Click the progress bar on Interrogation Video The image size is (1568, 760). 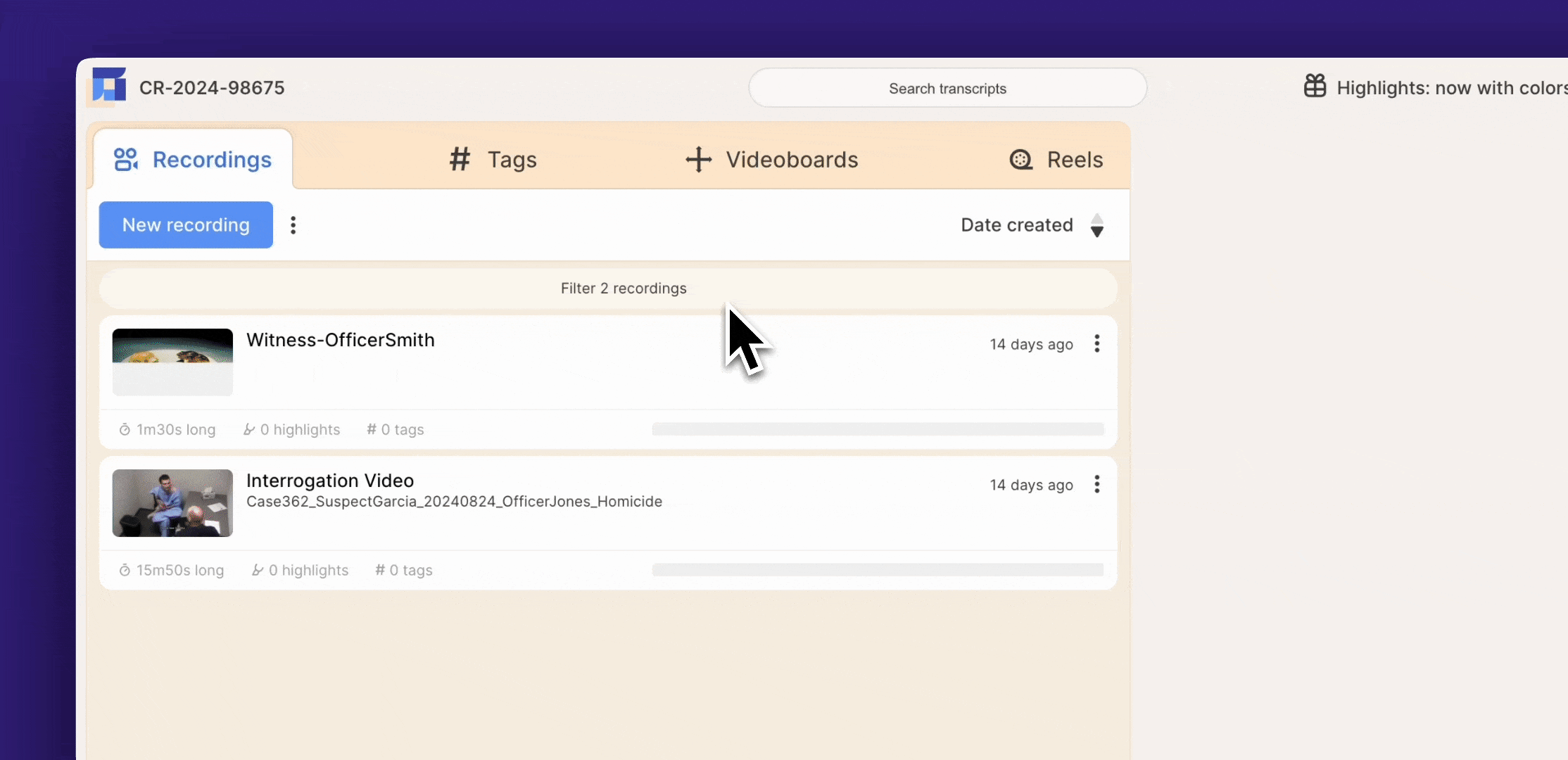(878, 570)
